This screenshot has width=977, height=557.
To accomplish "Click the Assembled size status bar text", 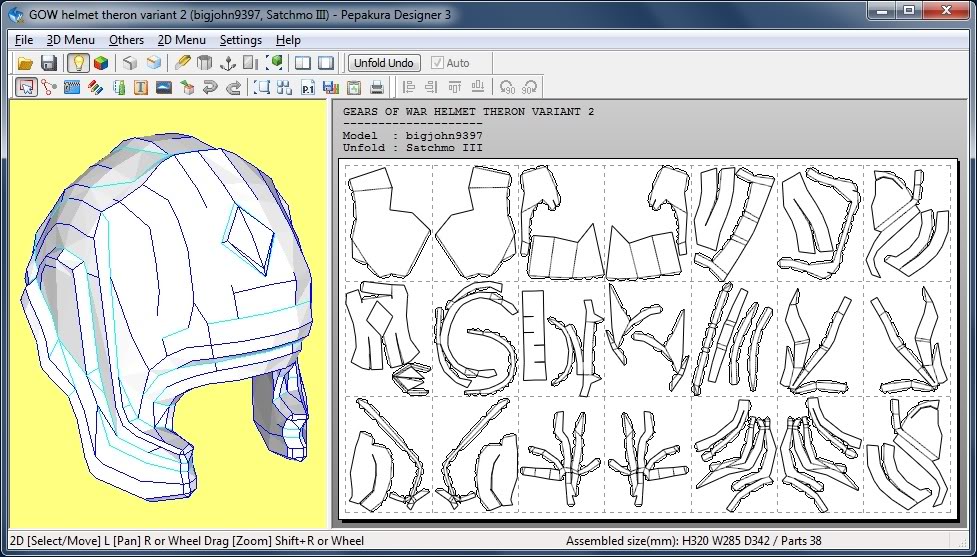I will click(x=693, y=541).
